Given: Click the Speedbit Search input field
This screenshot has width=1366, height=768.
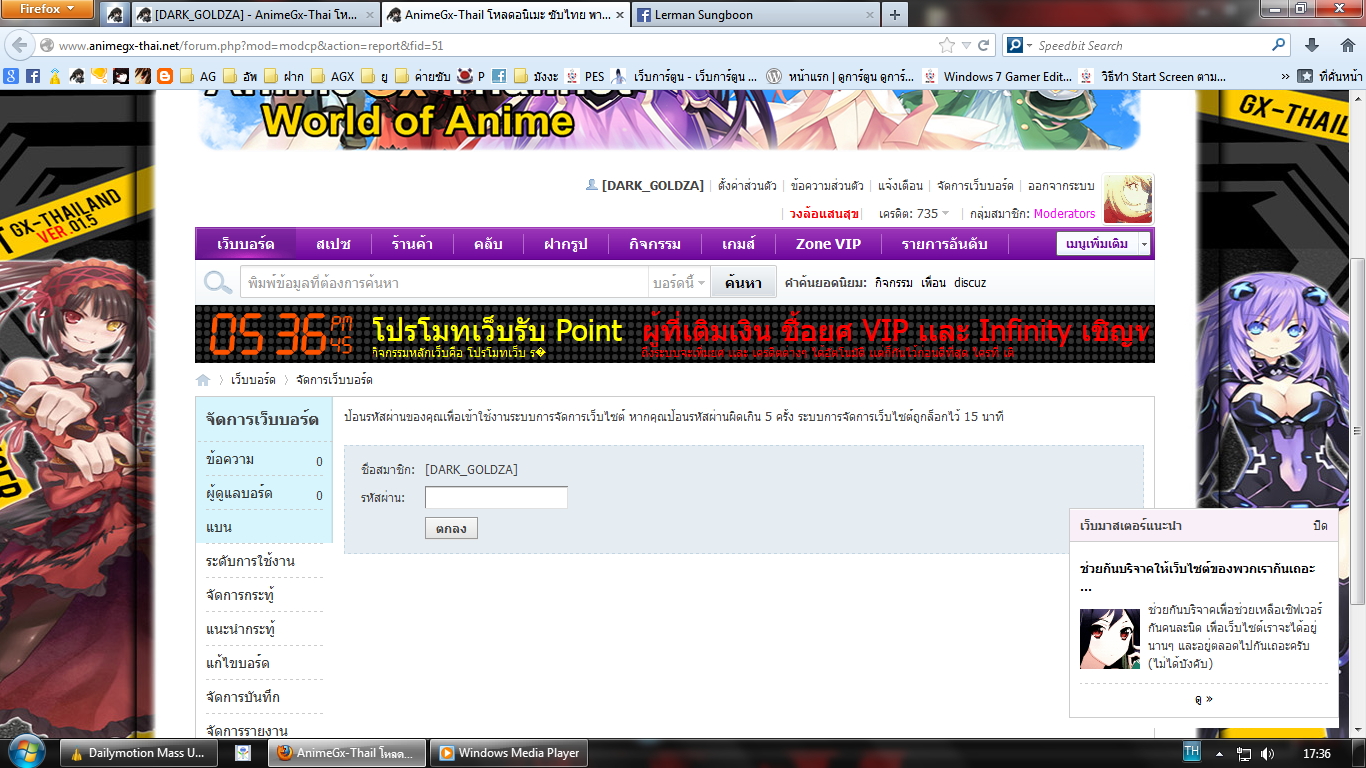Looking at the screenshot, I should (x=1151, y=45).
